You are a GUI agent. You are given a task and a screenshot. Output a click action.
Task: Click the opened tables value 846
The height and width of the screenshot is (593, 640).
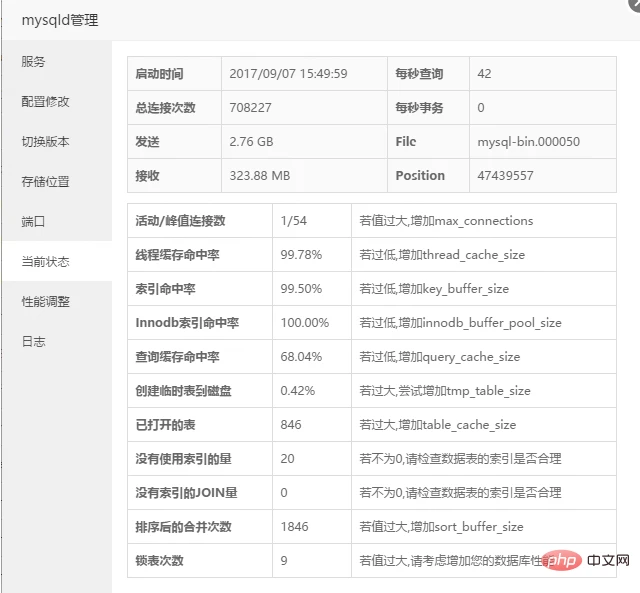click(x=291, y=424)
